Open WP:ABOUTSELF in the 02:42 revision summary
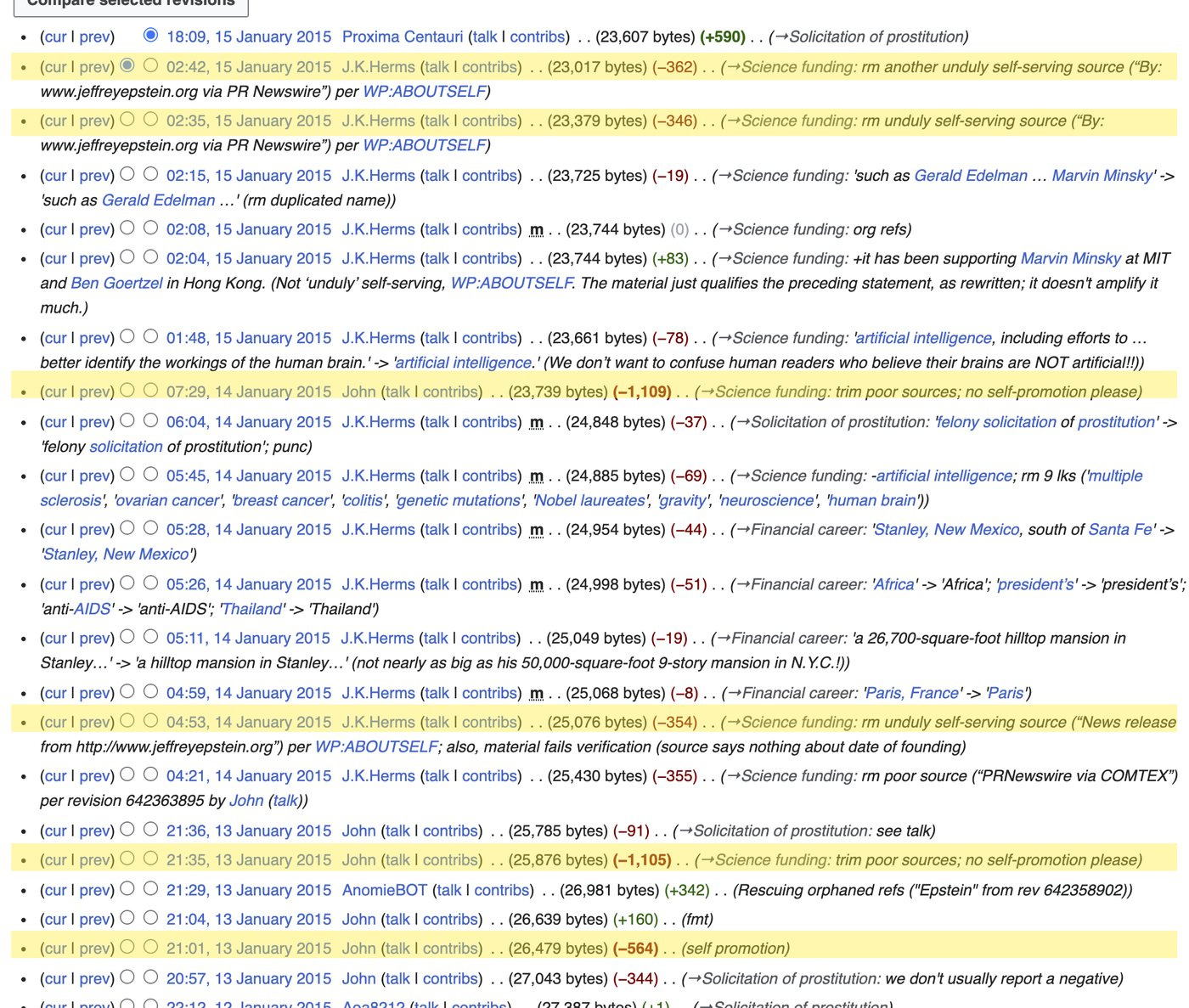 (x=425, y=91)
